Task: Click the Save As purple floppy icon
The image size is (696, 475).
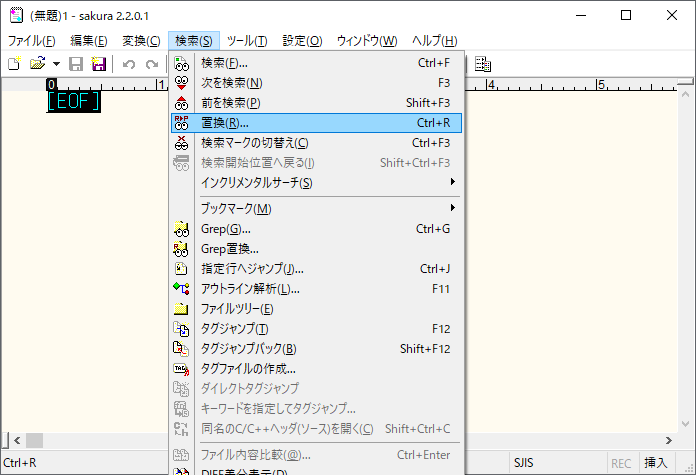Action: pos(99,64)
